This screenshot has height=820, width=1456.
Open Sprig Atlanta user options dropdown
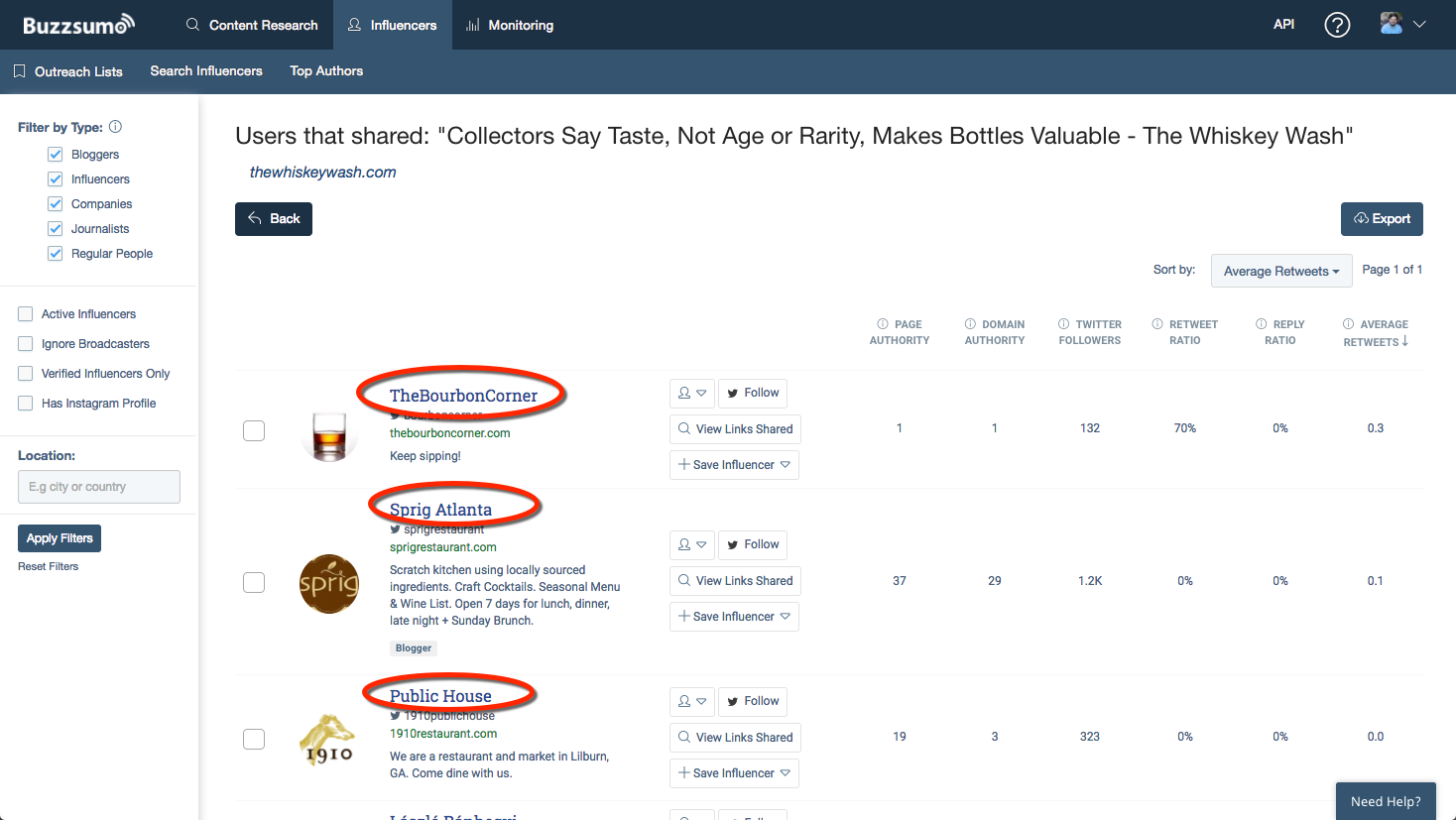click(x=692, y=545)
